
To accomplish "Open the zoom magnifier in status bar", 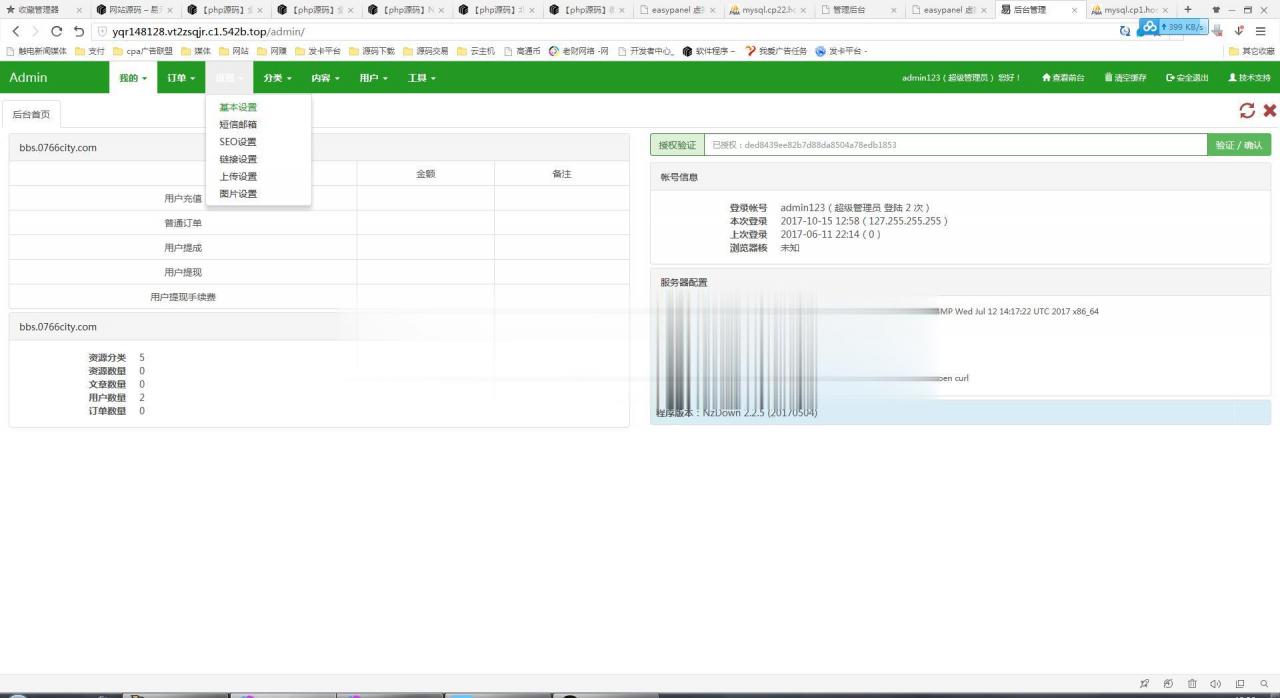I will 1264,684.
